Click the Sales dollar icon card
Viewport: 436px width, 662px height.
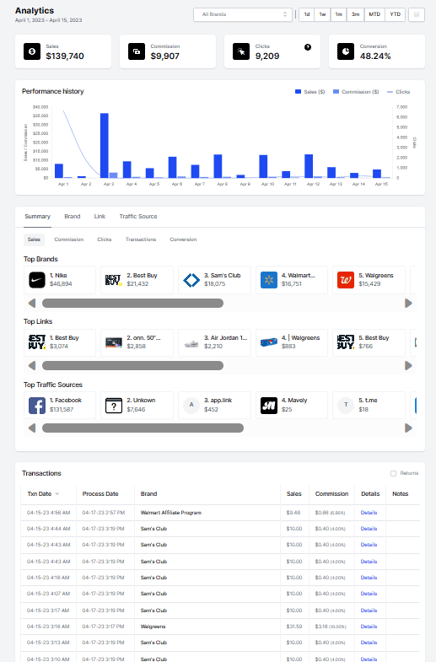[32, 52]
